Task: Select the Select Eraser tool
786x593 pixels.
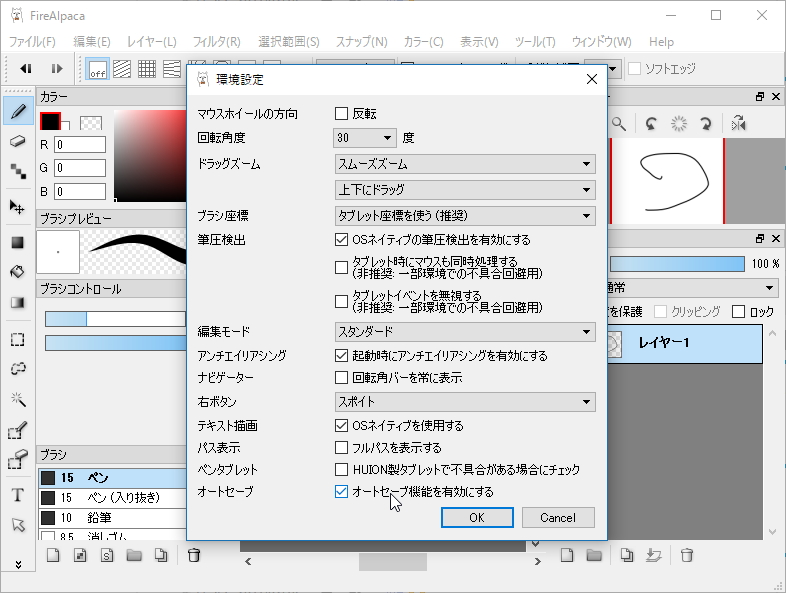Action: 18,459
